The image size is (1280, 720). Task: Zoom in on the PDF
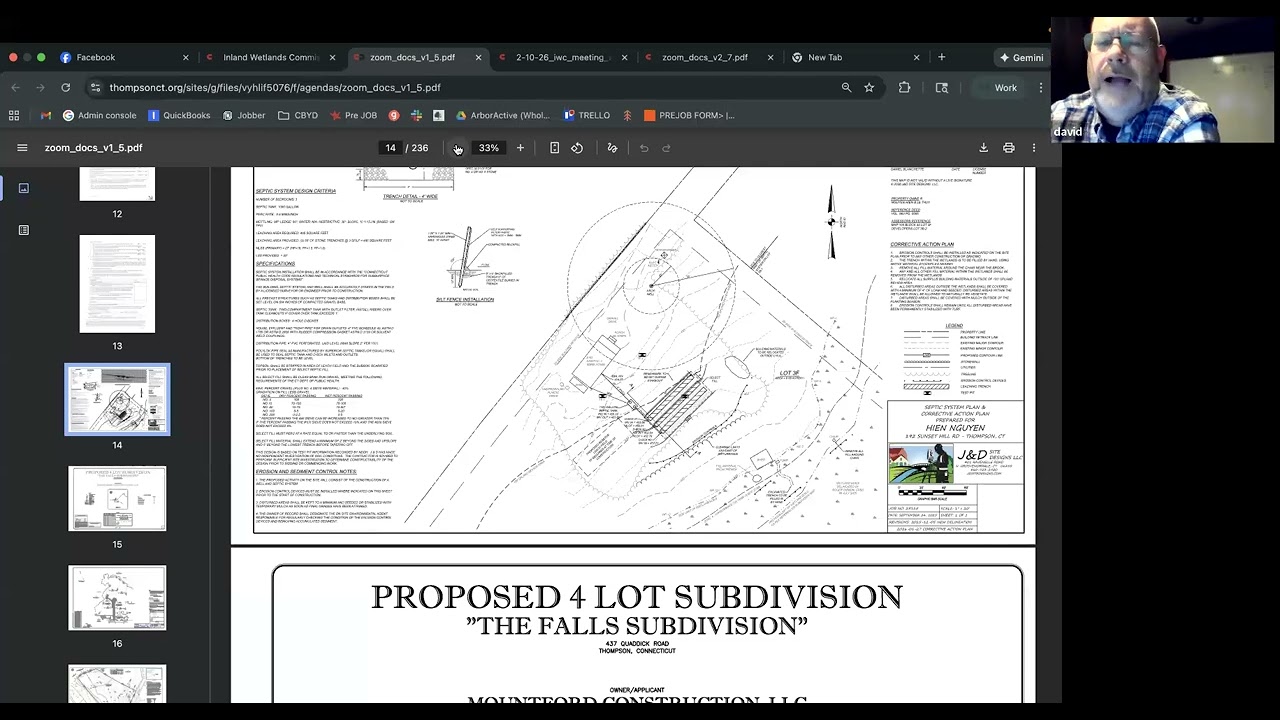520,148
